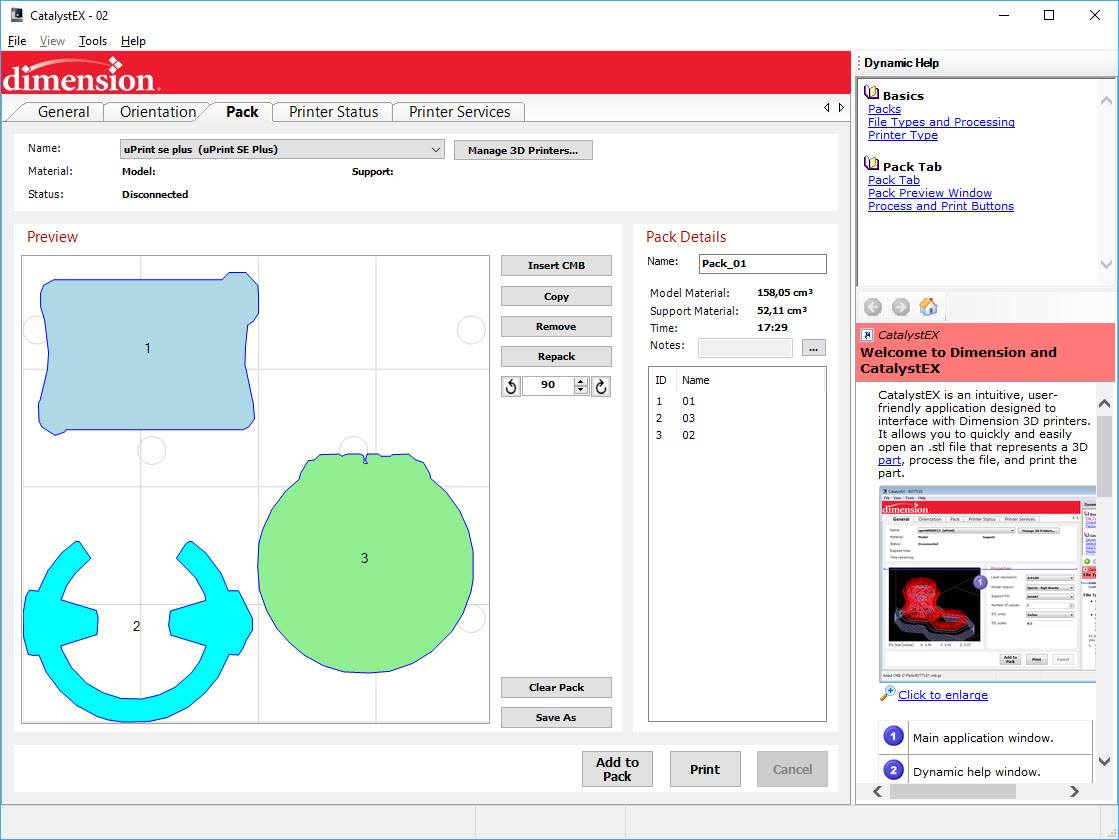Switch to the Printer Services tab

460,112
